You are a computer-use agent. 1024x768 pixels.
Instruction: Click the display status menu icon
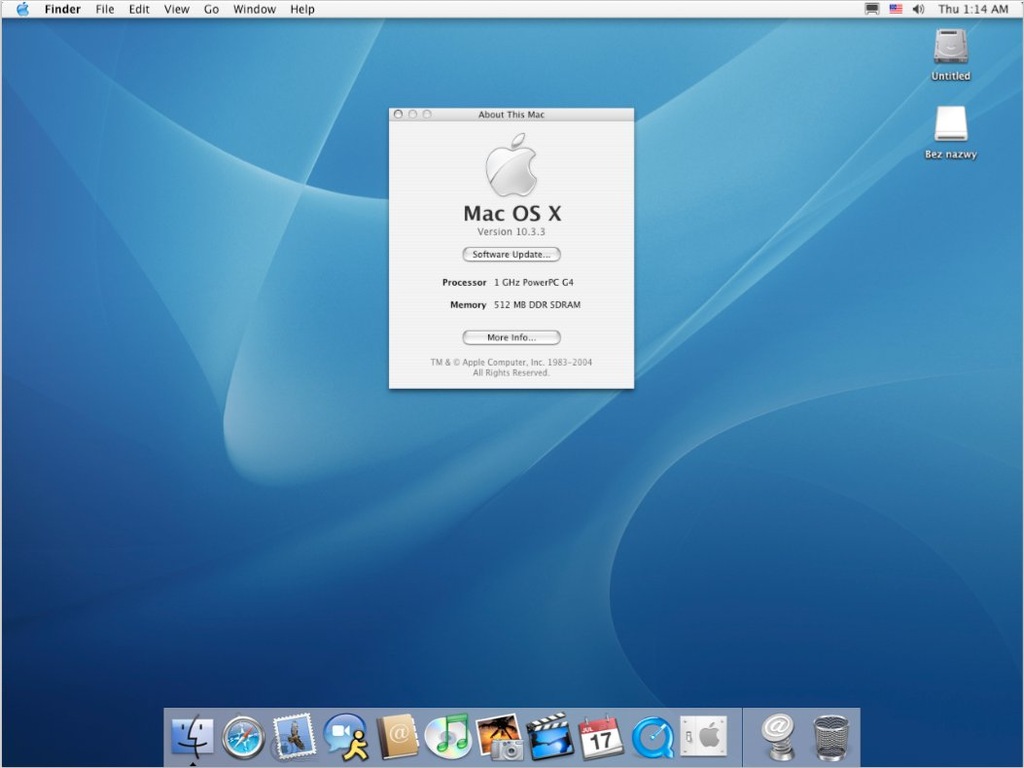click(872, 9)
